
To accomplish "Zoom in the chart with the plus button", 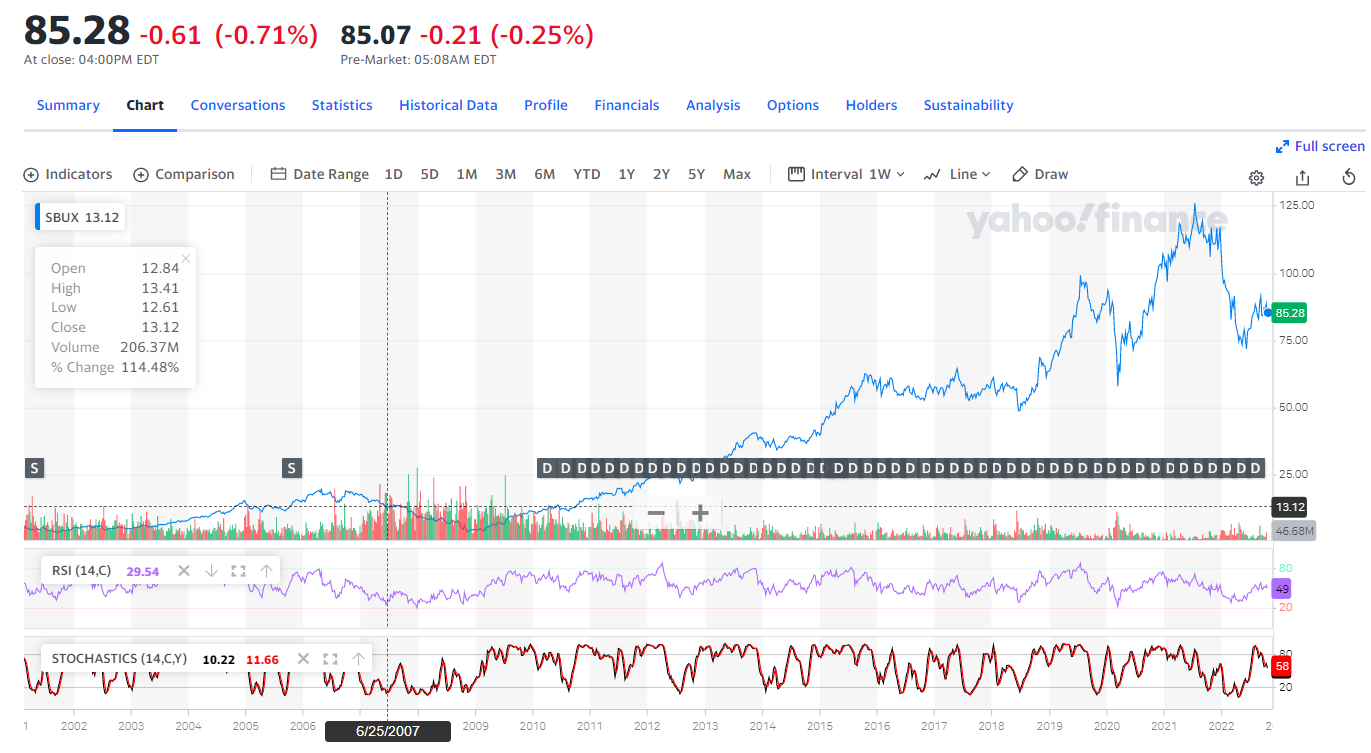I will tap(700, 514).
